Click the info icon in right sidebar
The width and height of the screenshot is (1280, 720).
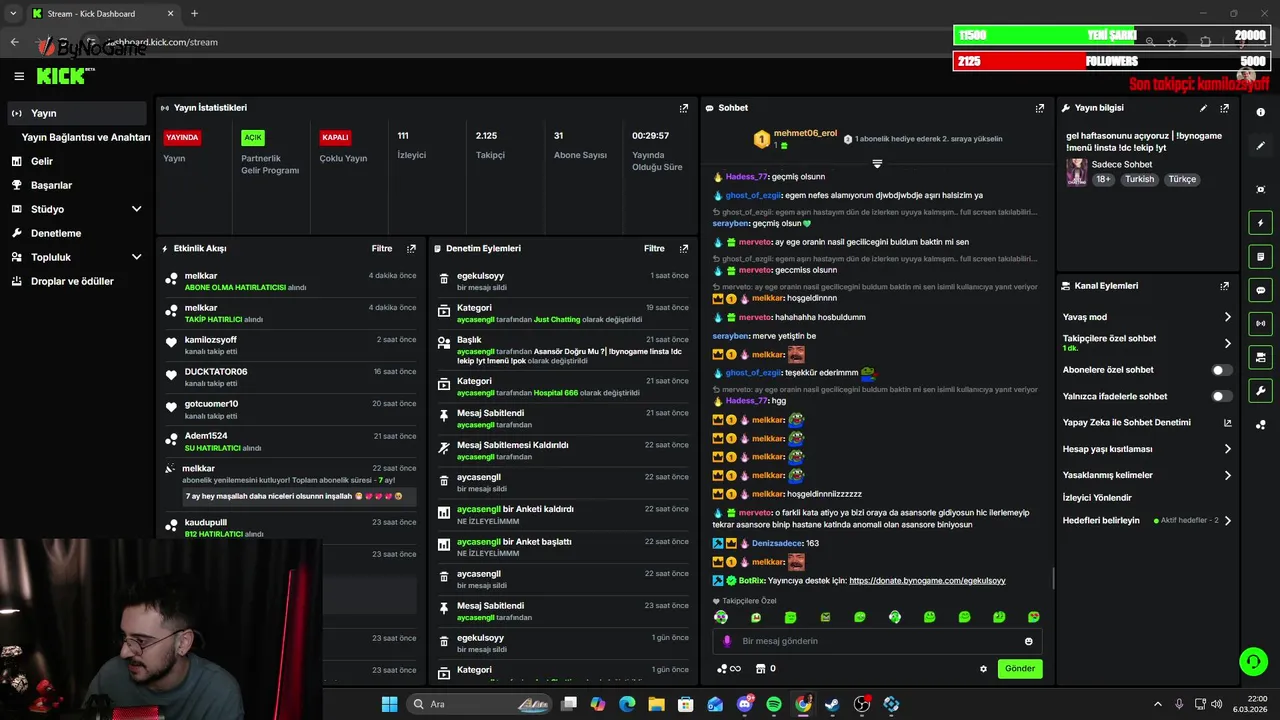click(x=1261, y=112)
